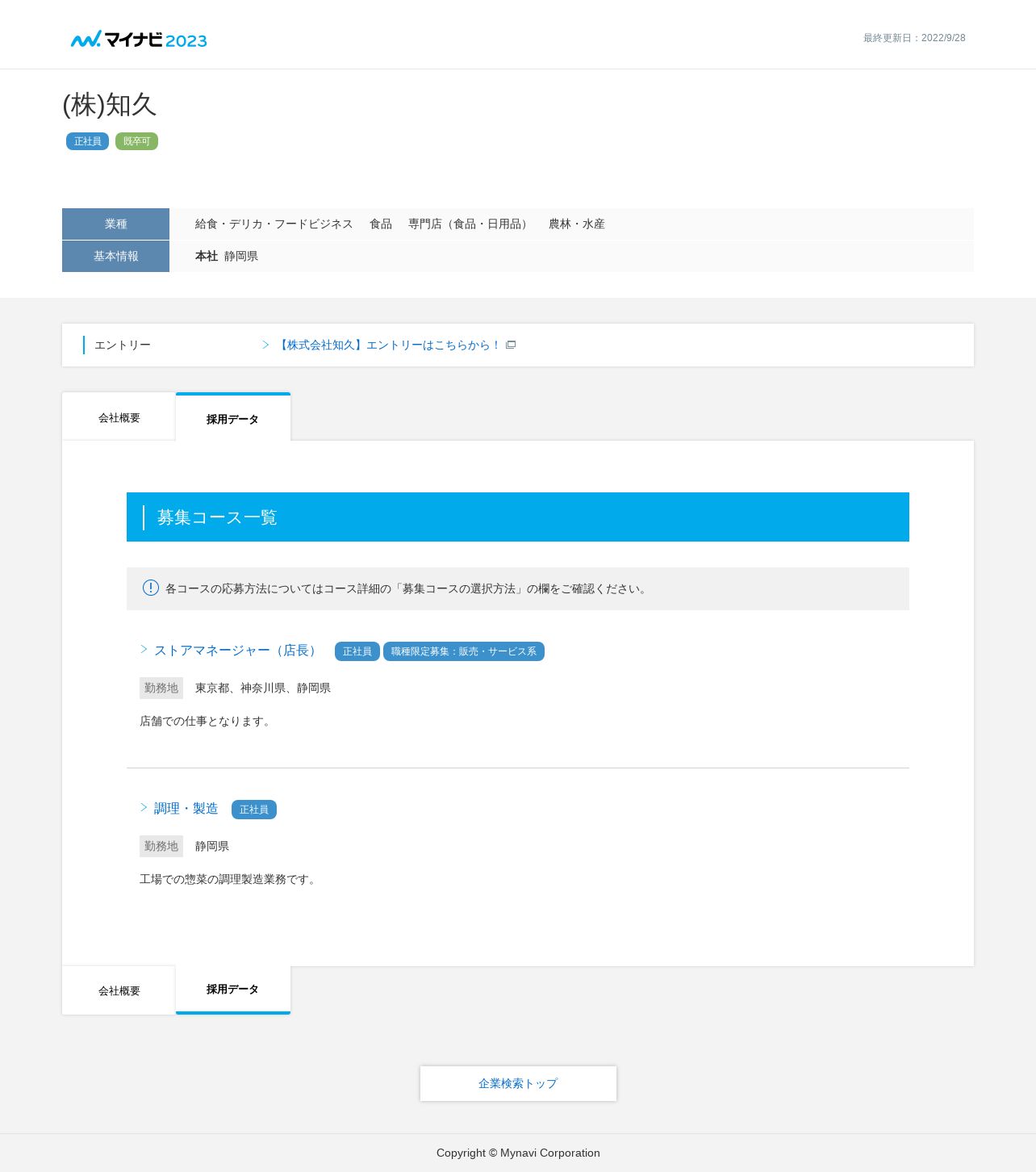This screenshot has height=1172, width=1036.
Task: Click 給食・デリカ・フードビジネス industry text
Action: [274, 224]
